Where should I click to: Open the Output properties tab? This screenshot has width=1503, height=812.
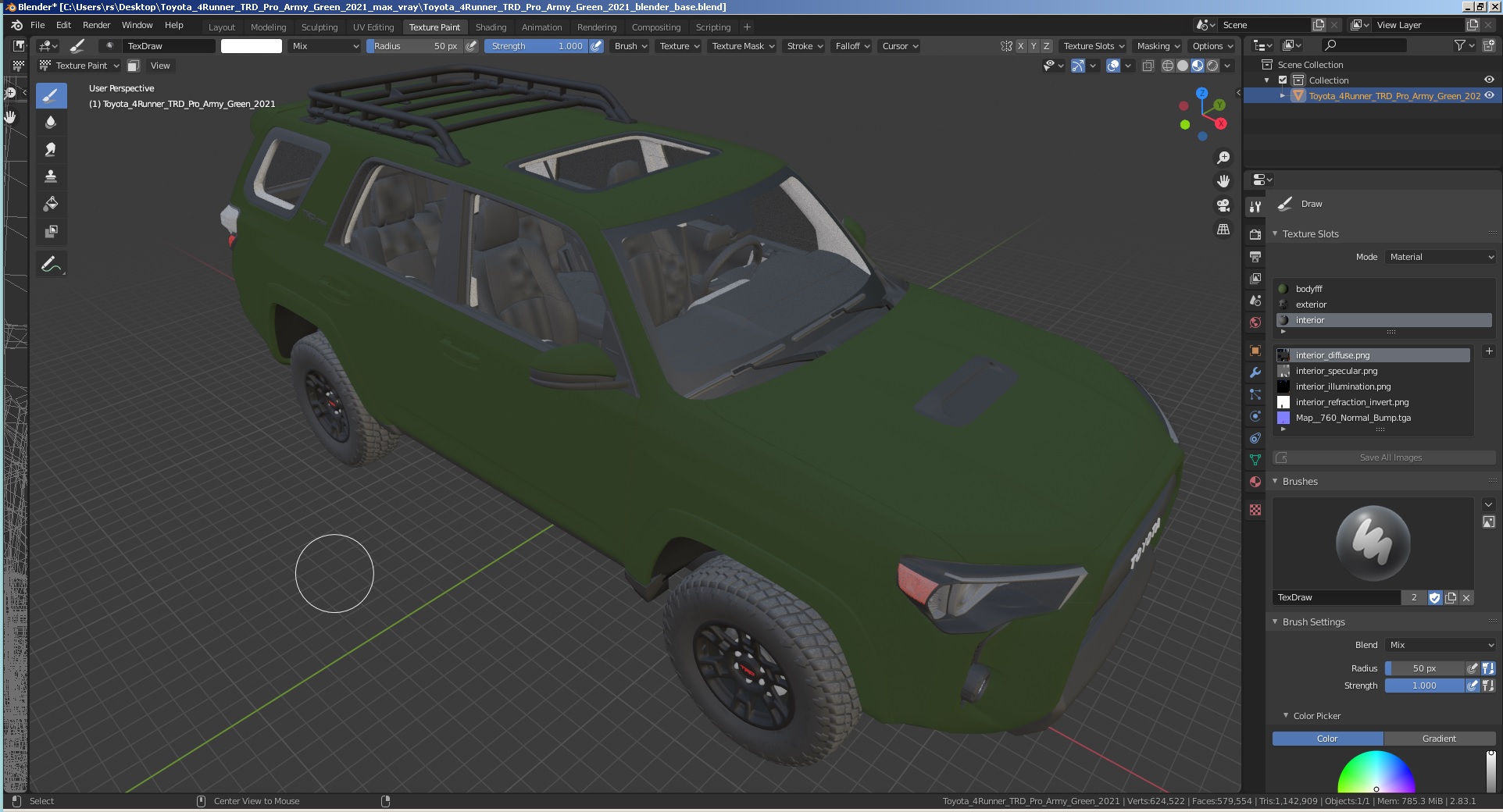coord(1255,256)
